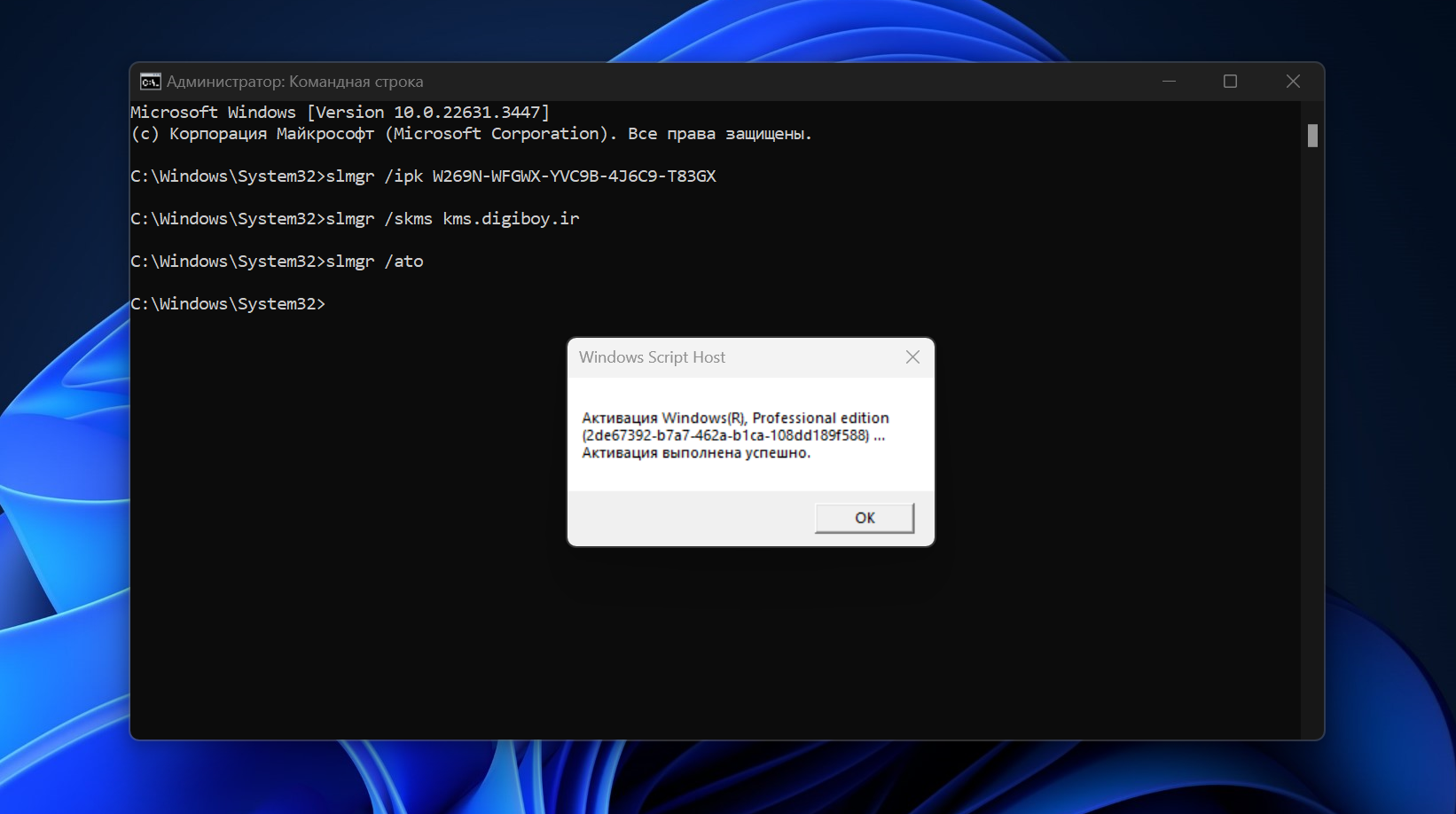Viewport: 1456px width, 814px height.
Task: Click the empty console area below the dialog
Action: pos(709,647)
